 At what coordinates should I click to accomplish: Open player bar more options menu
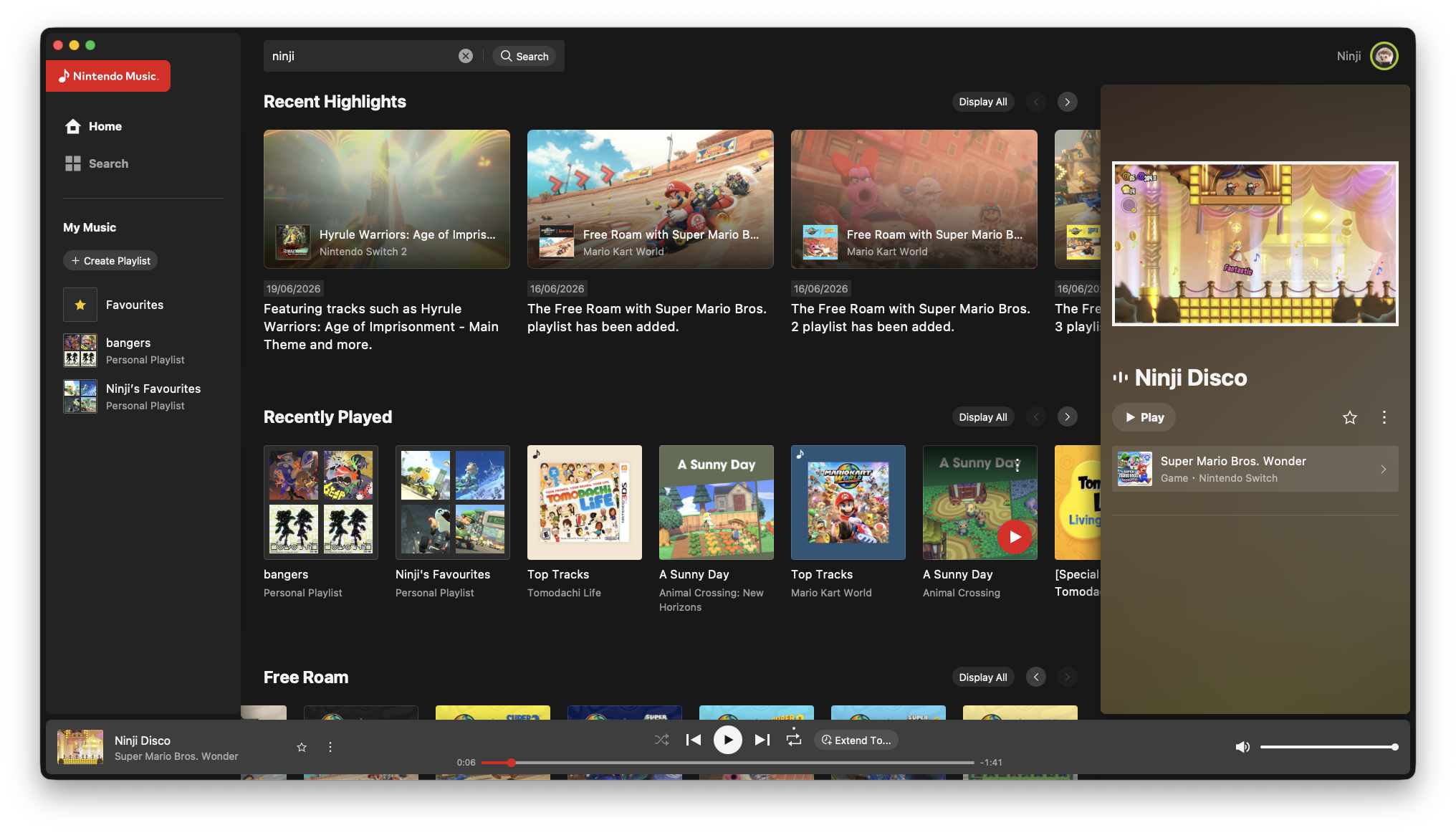(x=330, y=747)
